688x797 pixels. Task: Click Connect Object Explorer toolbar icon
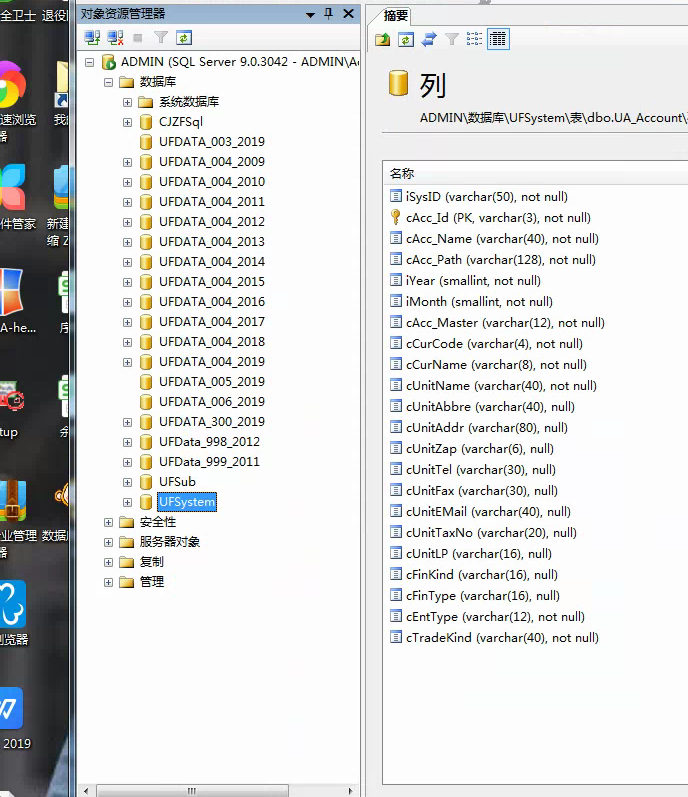coord(92,38)
